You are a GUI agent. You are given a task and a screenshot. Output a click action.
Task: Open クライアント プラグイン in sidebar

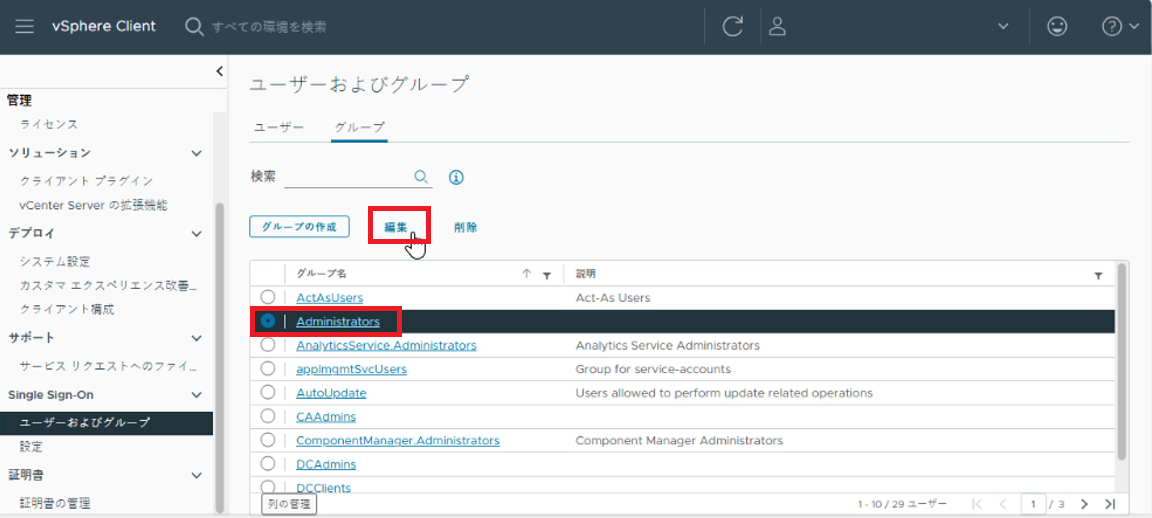[87, 181]
